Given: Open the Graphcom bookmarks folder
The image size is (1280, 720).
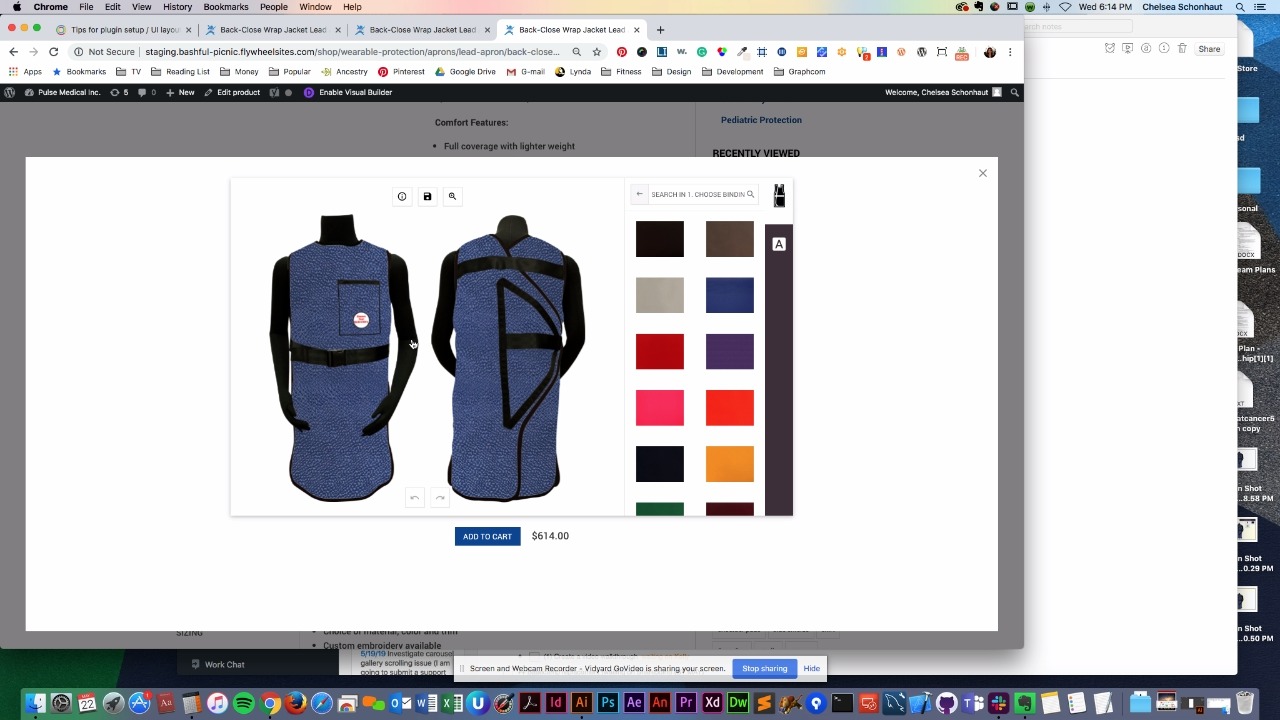Looking at the screenshot, I should pyautogui.click(x=799, y=72).
